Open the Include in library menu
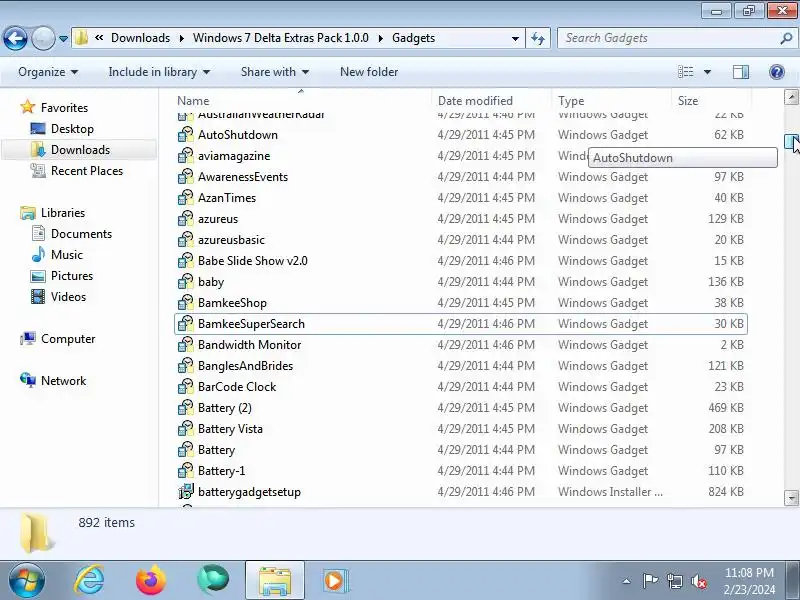This screenshot has width=800, height=600. click(x=159, y=72)
